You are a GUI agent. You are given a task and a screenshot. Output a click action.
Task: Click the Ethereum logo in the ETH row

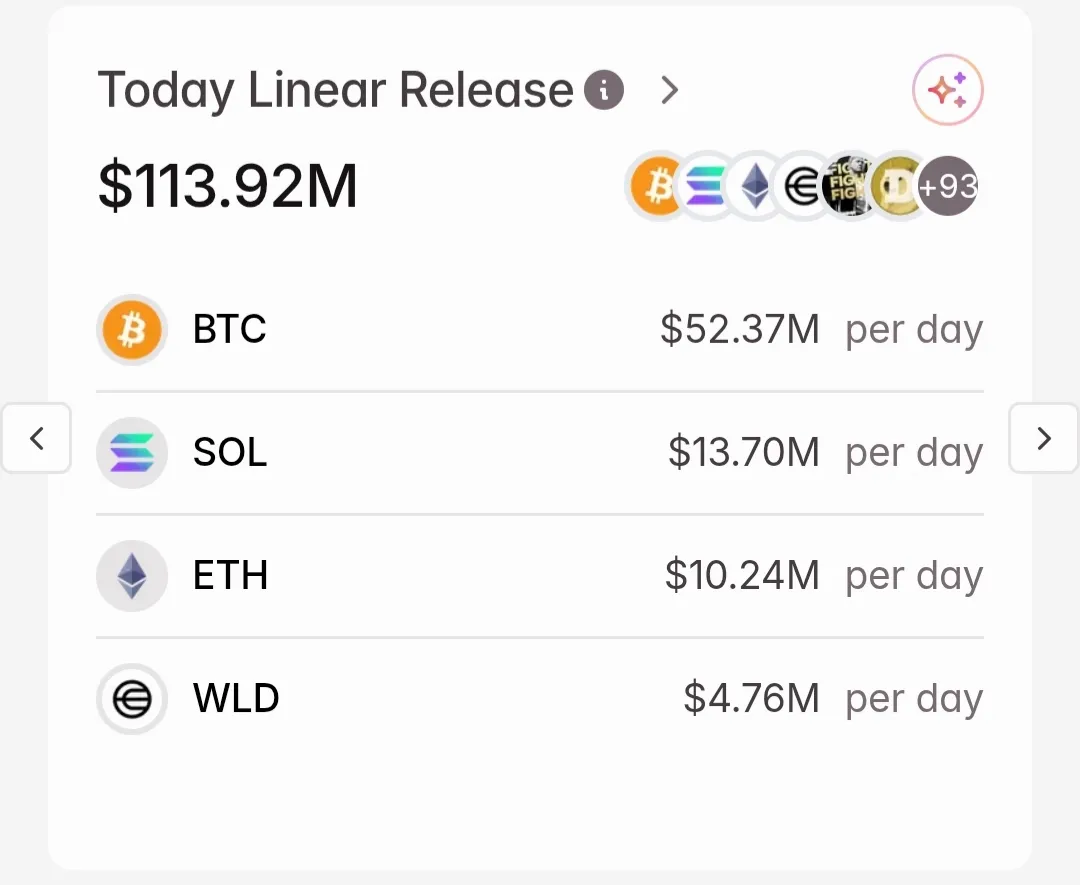pos(131,576)
